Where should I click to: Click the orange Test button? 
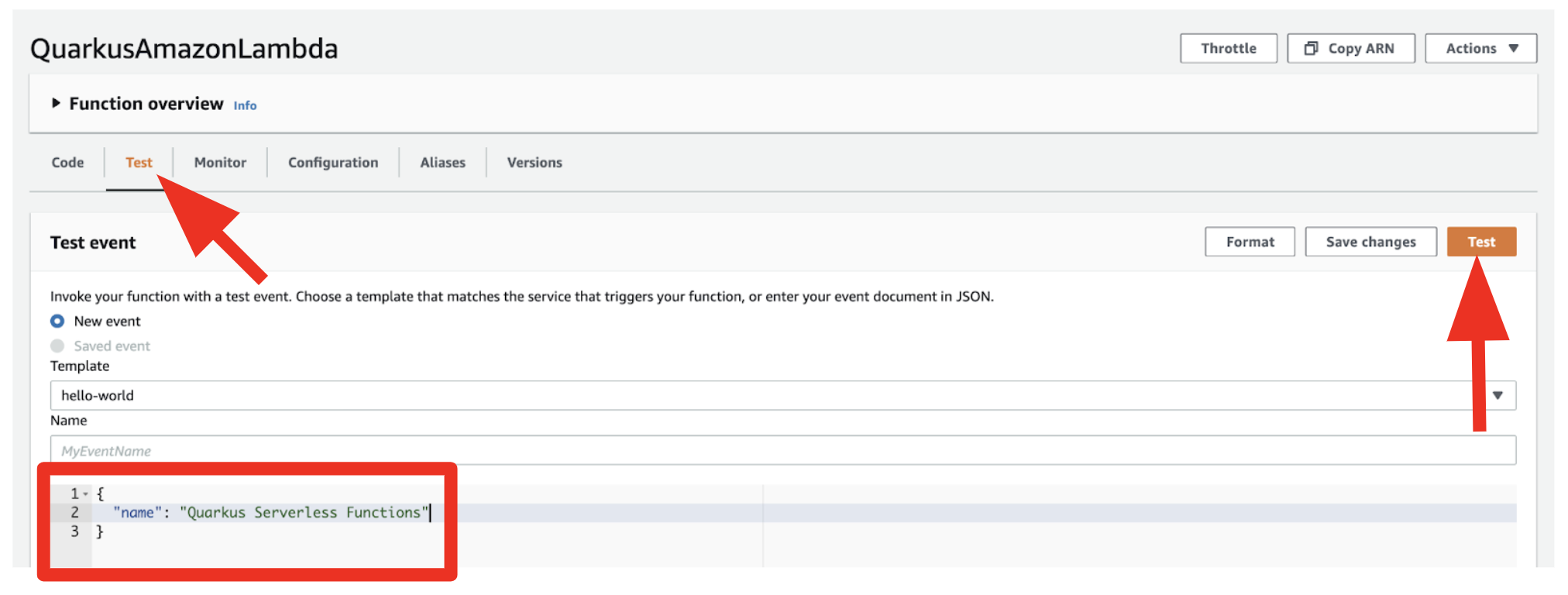coord(1480,242)
